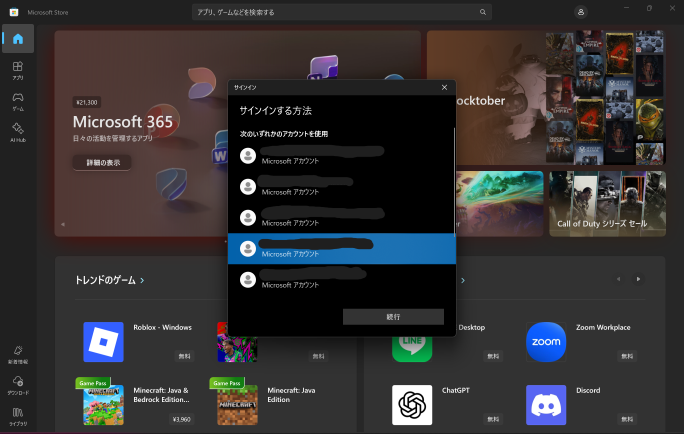
Task: Go to the アプリ section in sidebar
Action: [17, 70]
